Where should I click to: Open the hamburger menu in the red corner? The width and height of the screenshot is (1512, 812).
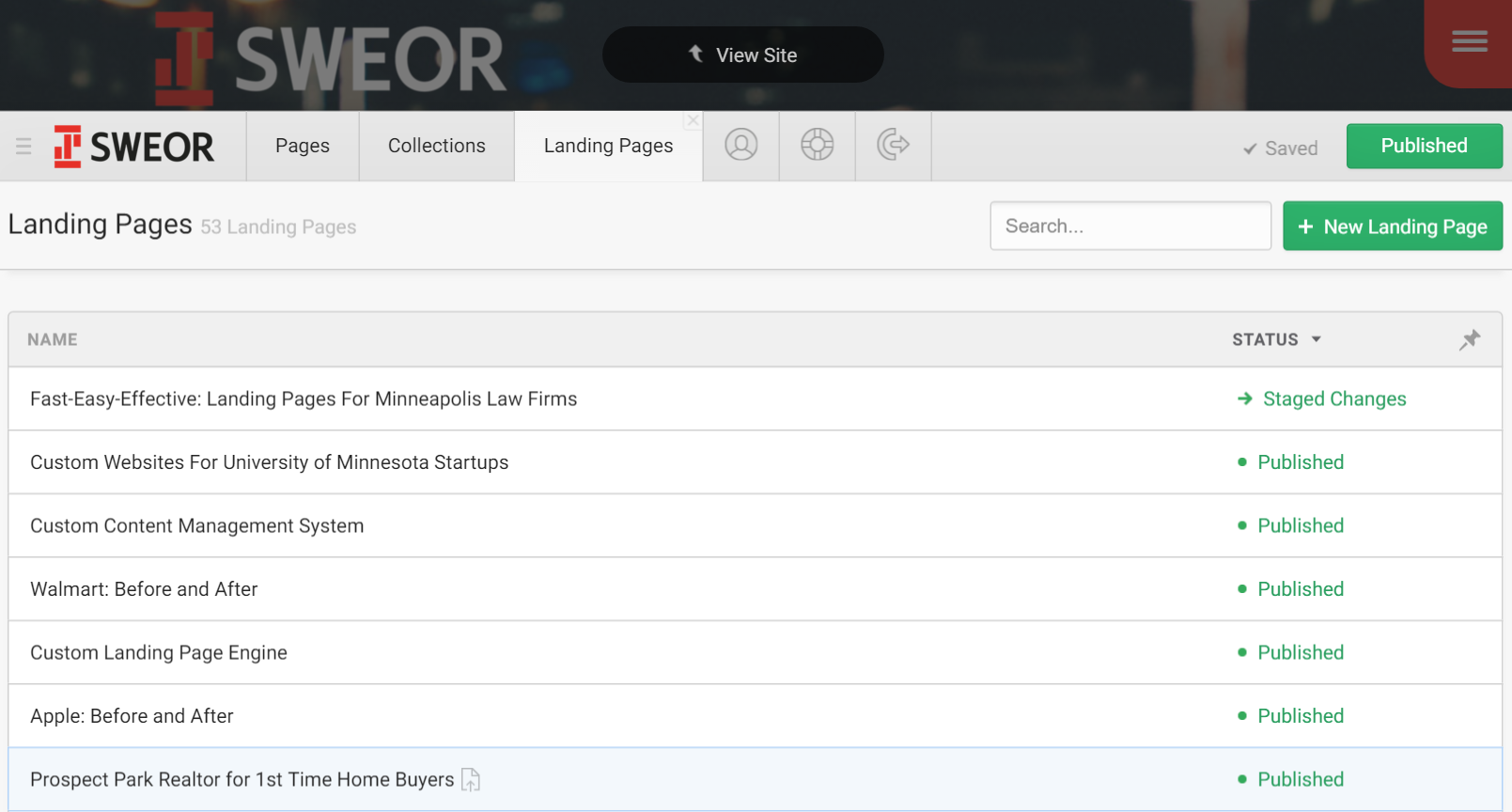pos(1469,41)
